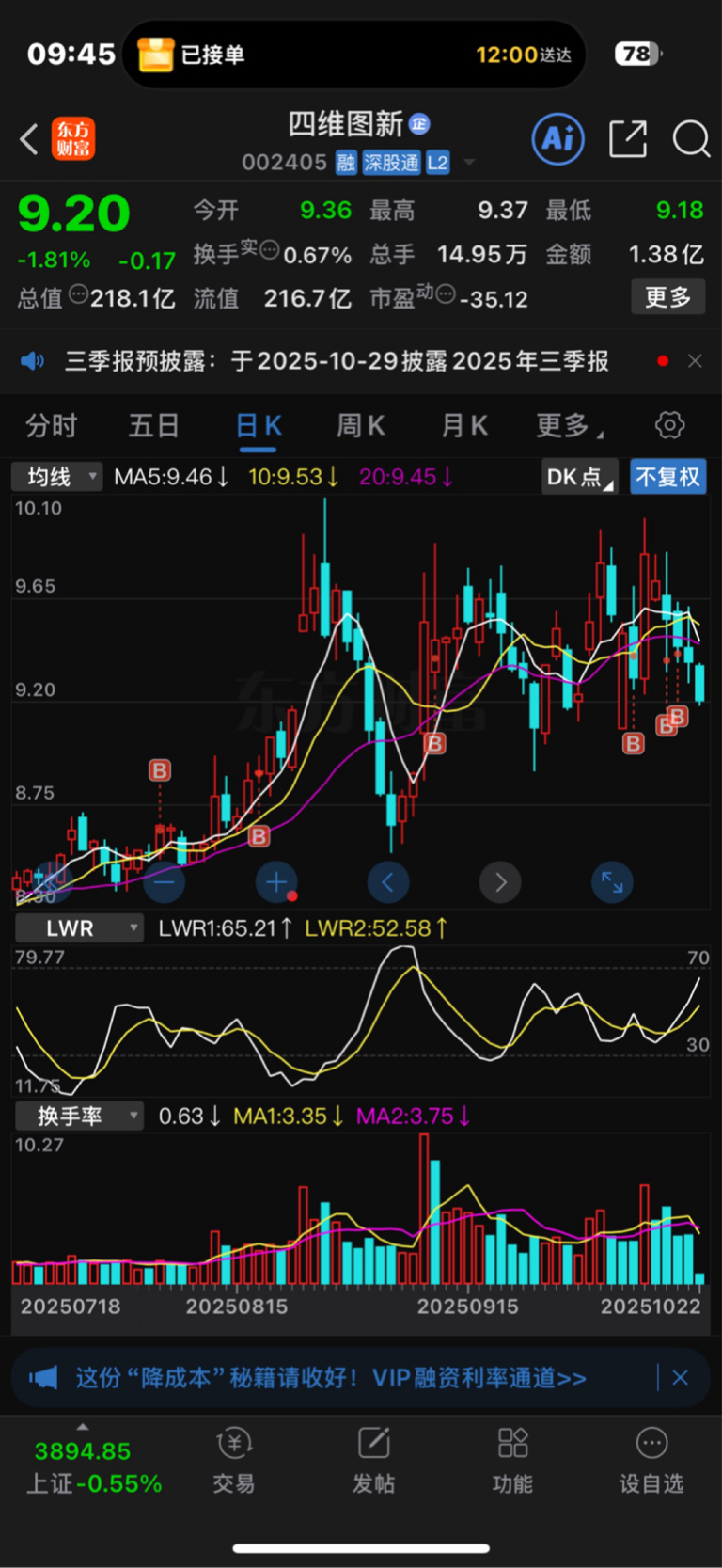Select the 日K tab
The width and height of the screenshot is (722, 1568).
[259, 426]
